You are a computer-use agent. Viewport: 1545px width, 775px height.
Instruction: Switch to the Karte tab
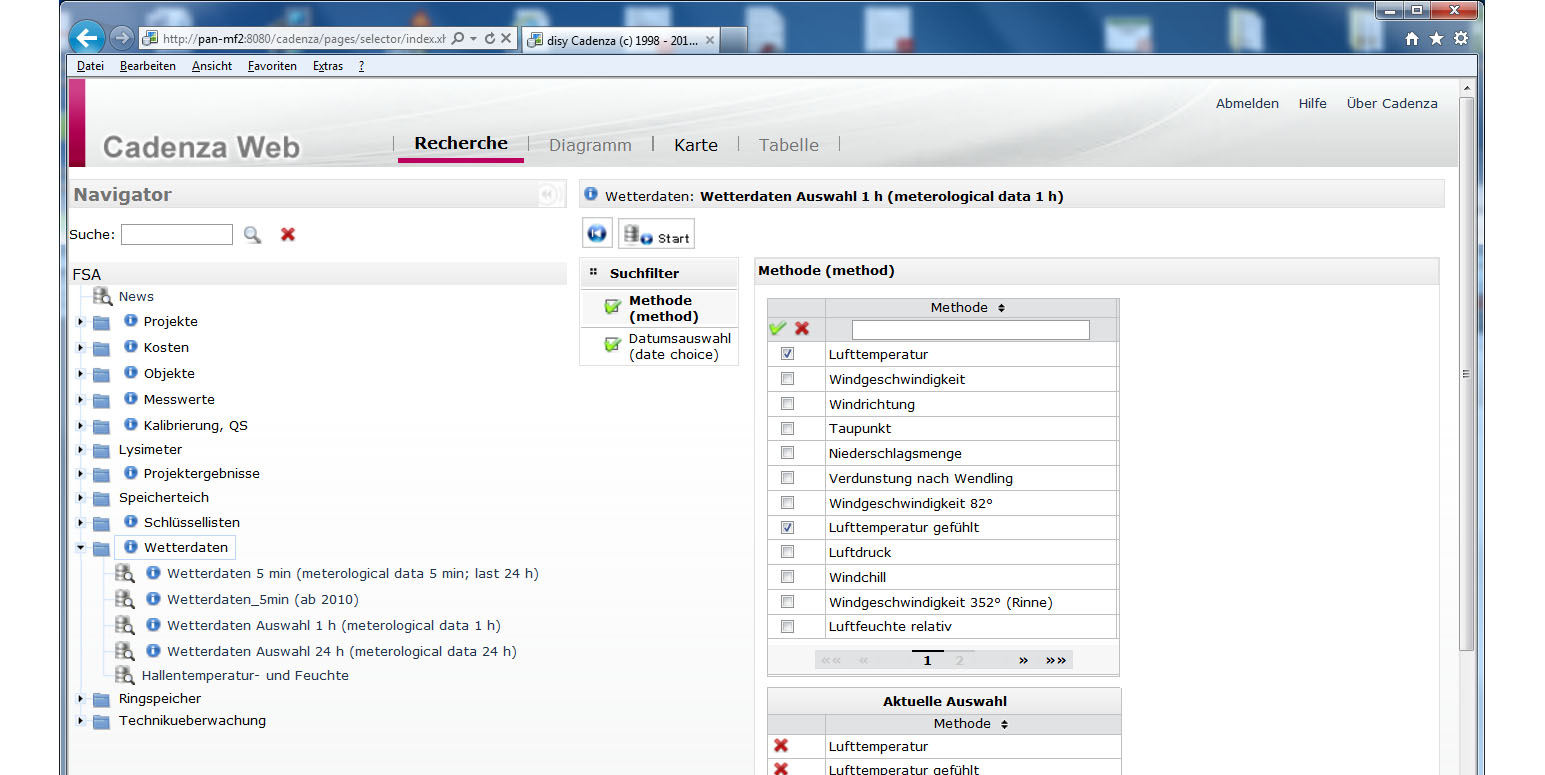(695, 145)
